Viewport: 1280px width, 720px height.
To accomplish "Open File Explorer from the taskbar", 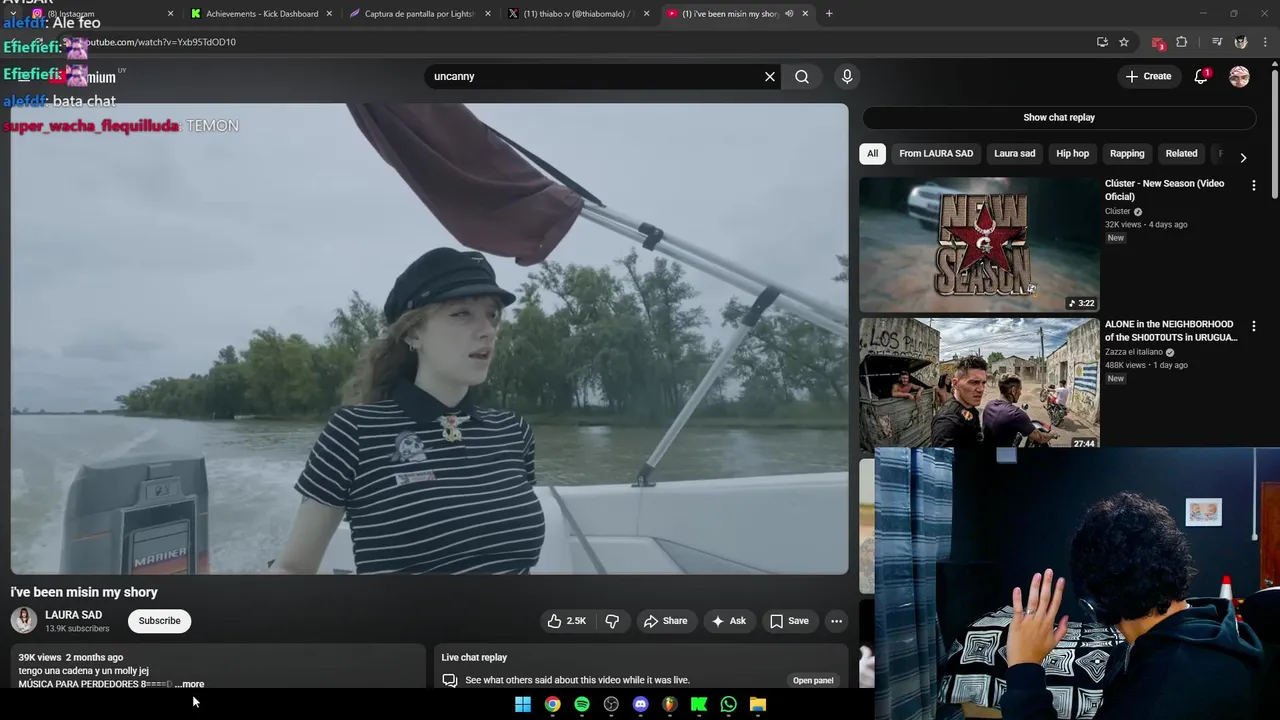I will pyautogui.click(x=758, y=704).
